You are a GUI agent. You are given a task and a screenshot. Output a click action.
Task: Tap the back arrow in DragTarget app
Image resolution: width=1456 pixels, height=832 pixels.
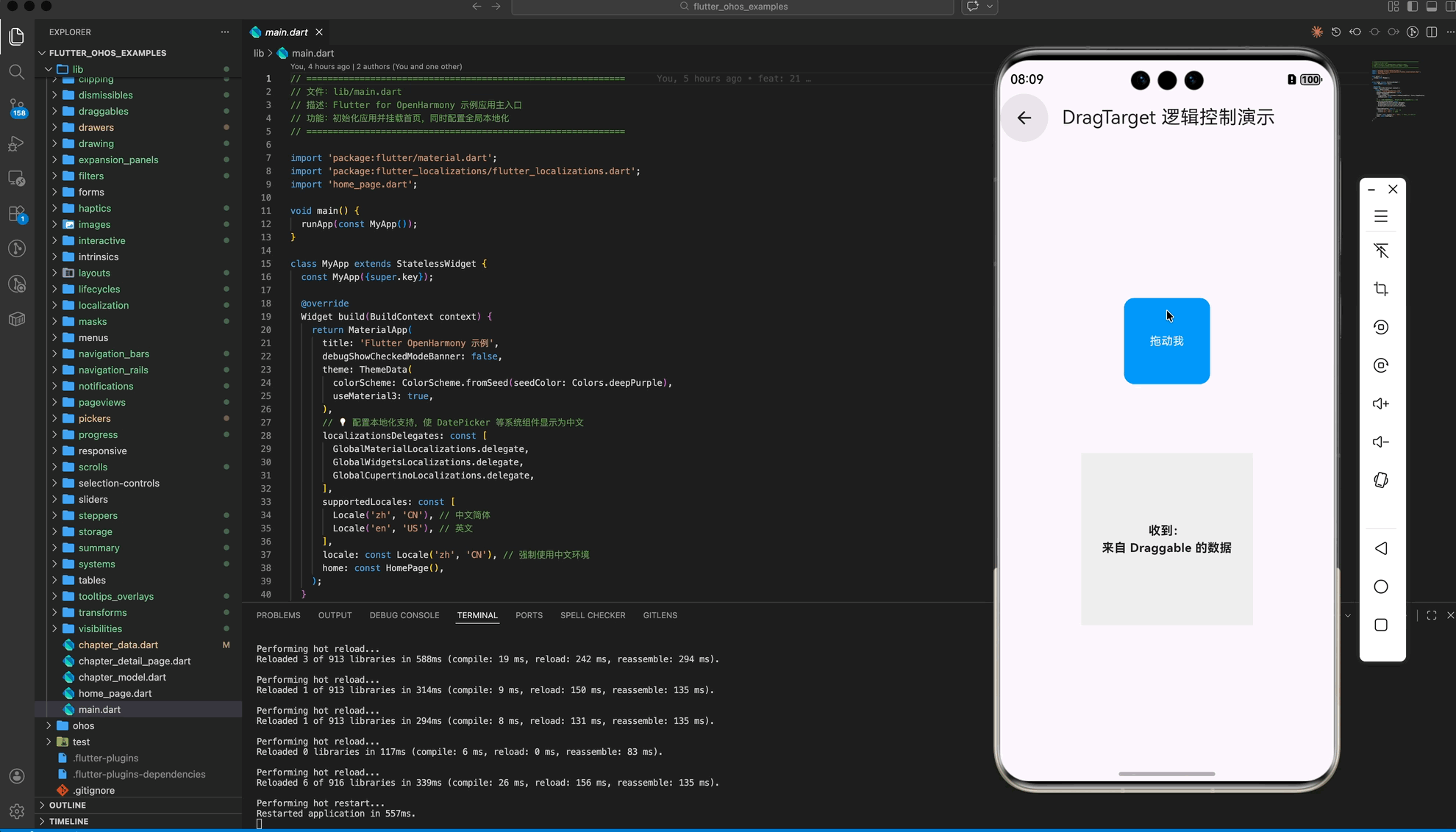(x=1024, y=118)
